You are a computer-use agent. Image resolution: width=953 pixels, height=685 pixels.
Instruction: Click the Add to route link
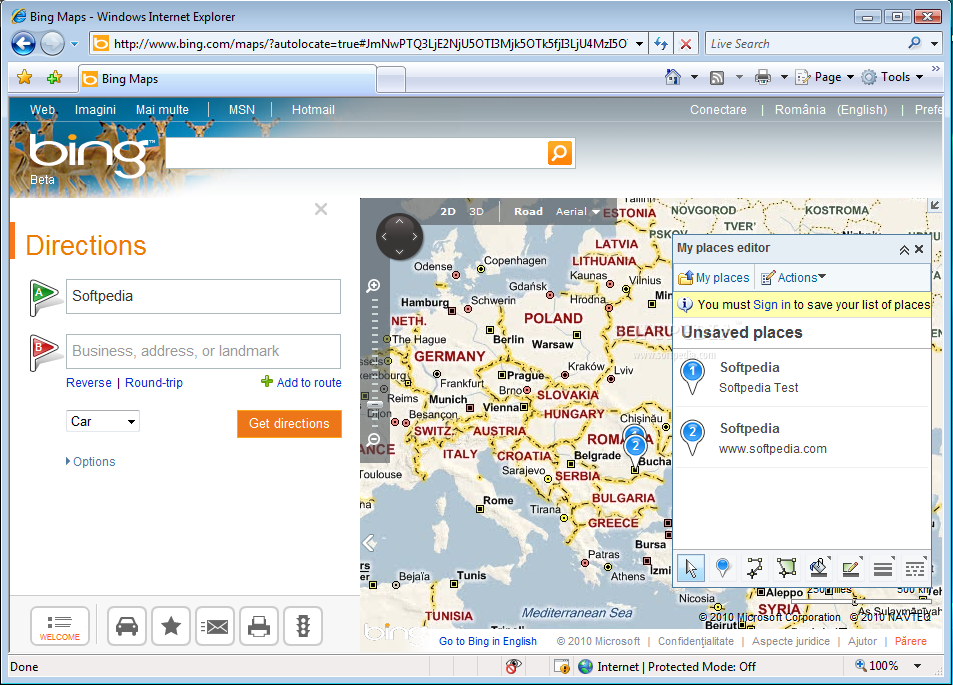click(301, 382)
